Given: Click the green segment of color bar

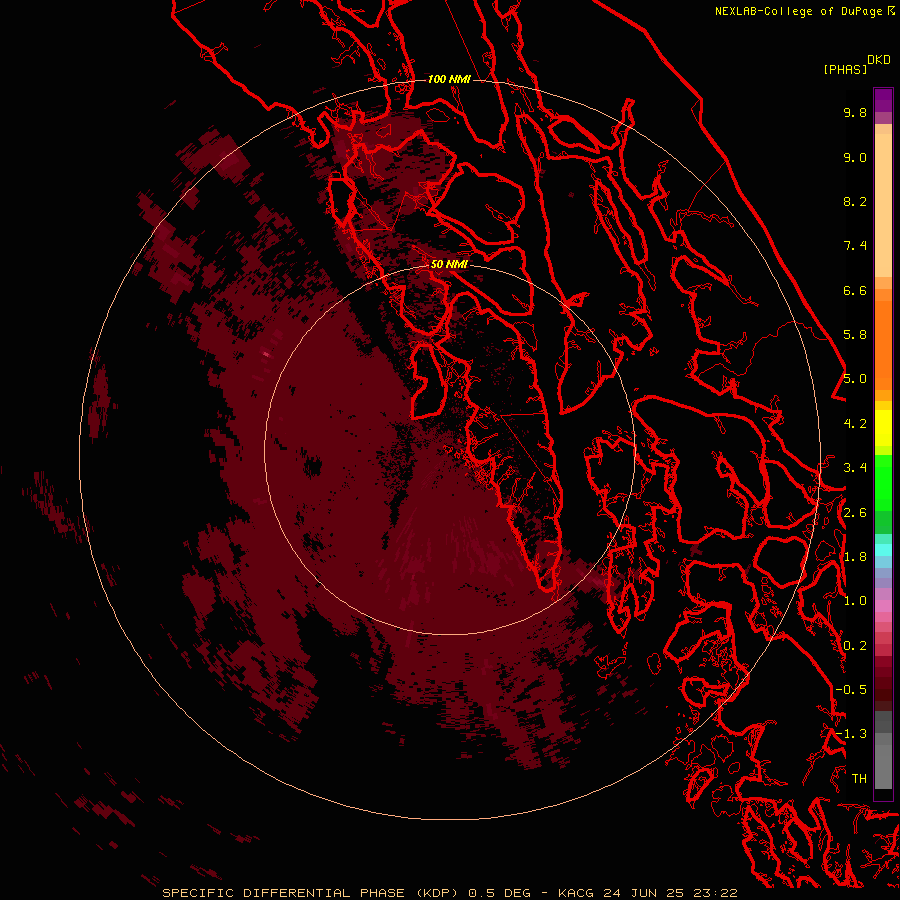Looking at the screenshot, I should pyautogui.click(x=883, y=483).
